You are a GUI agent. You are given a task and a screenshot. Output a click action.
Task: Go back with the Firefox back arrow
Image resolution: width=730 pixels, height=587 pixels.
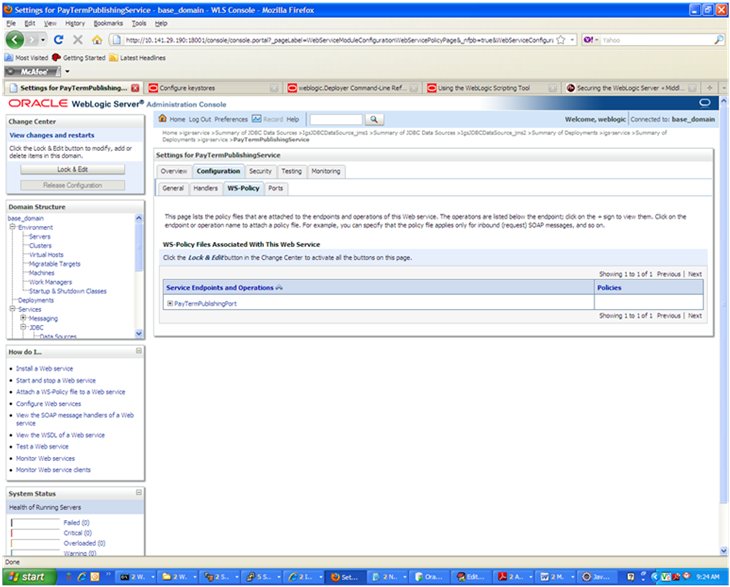click(15, 40)
